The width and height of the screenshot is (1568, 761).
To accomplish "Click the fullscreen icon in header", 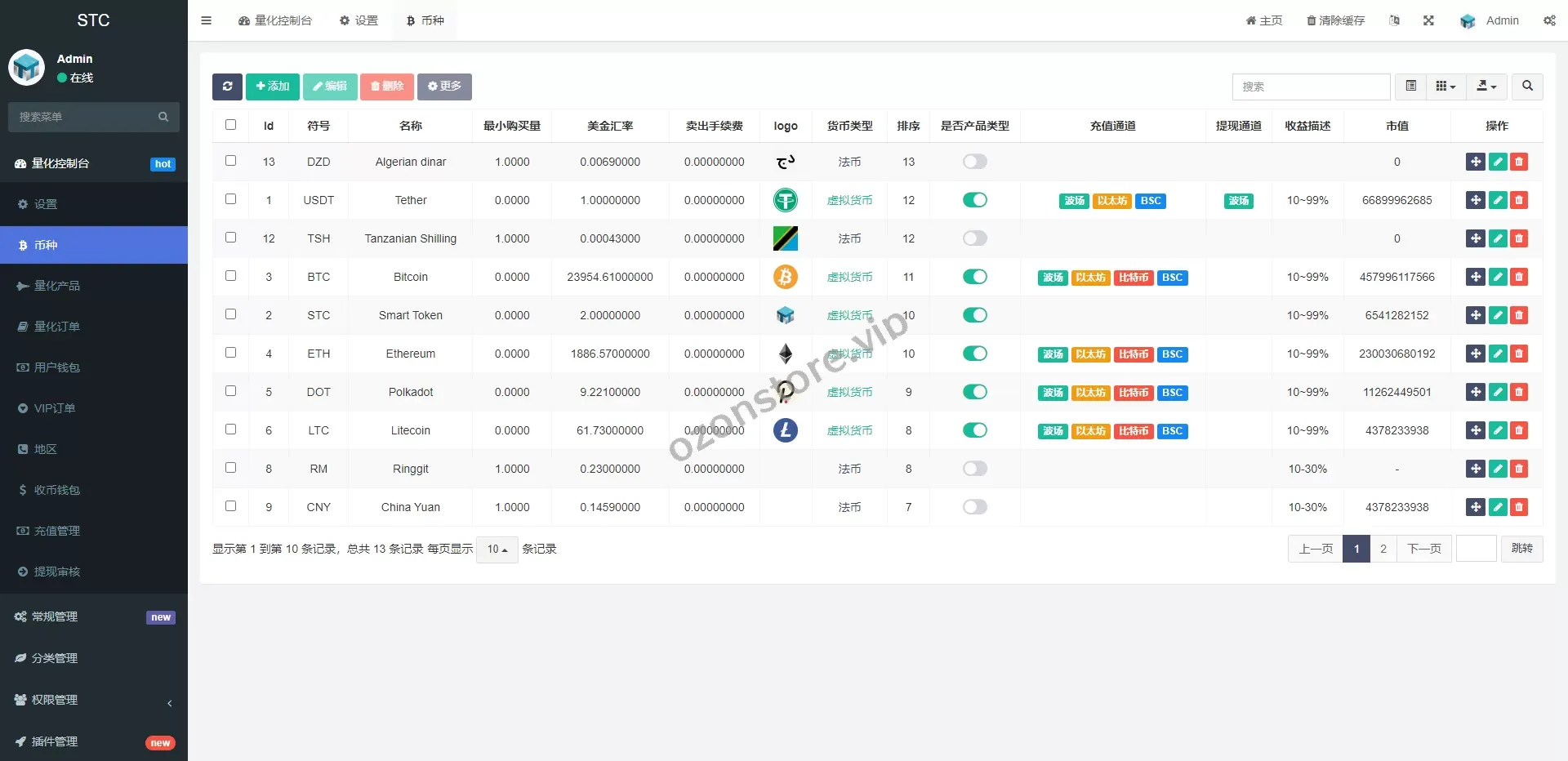I will (1428, 20).
